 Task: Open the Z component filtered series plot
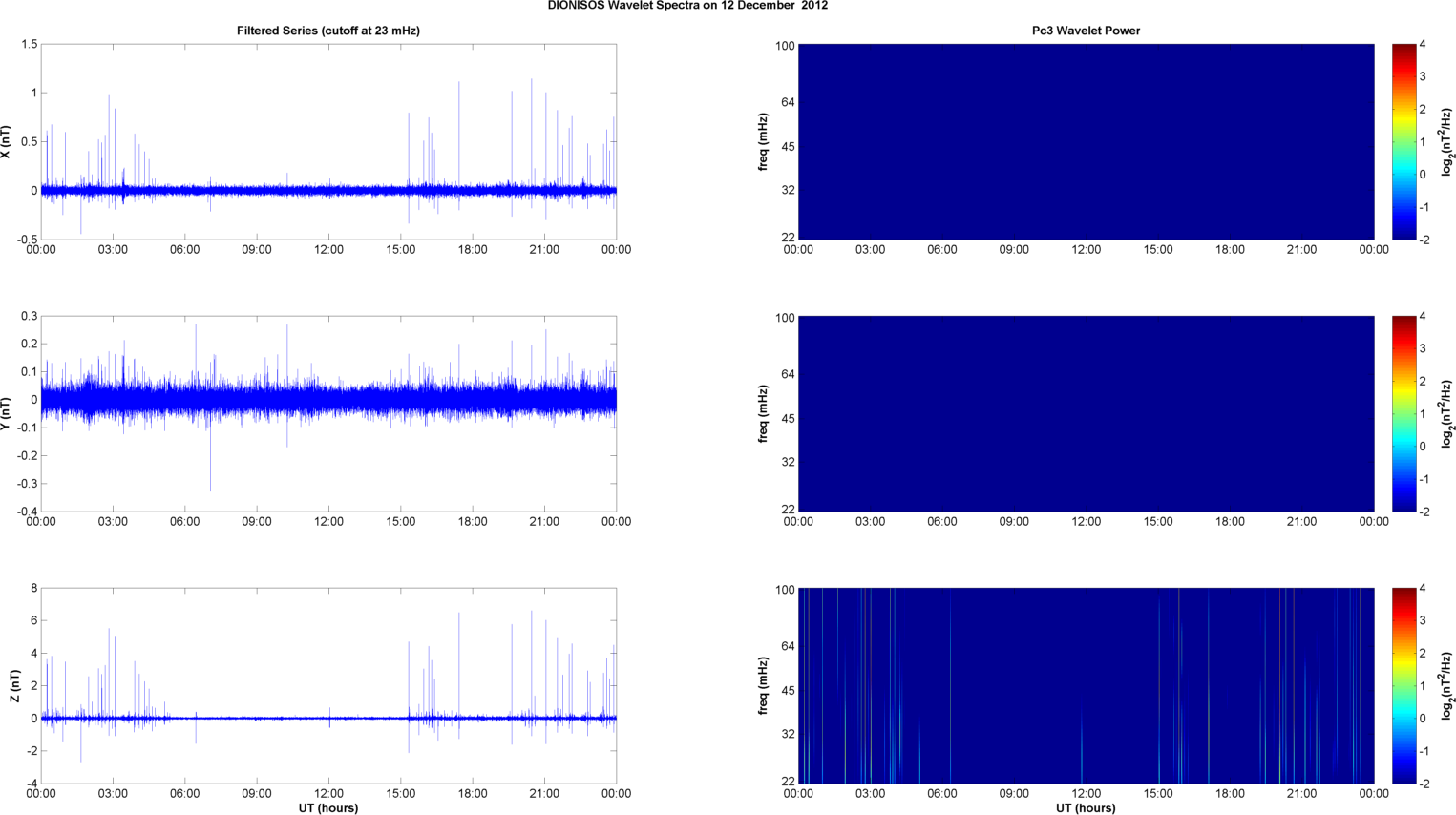tap(328, 685)
